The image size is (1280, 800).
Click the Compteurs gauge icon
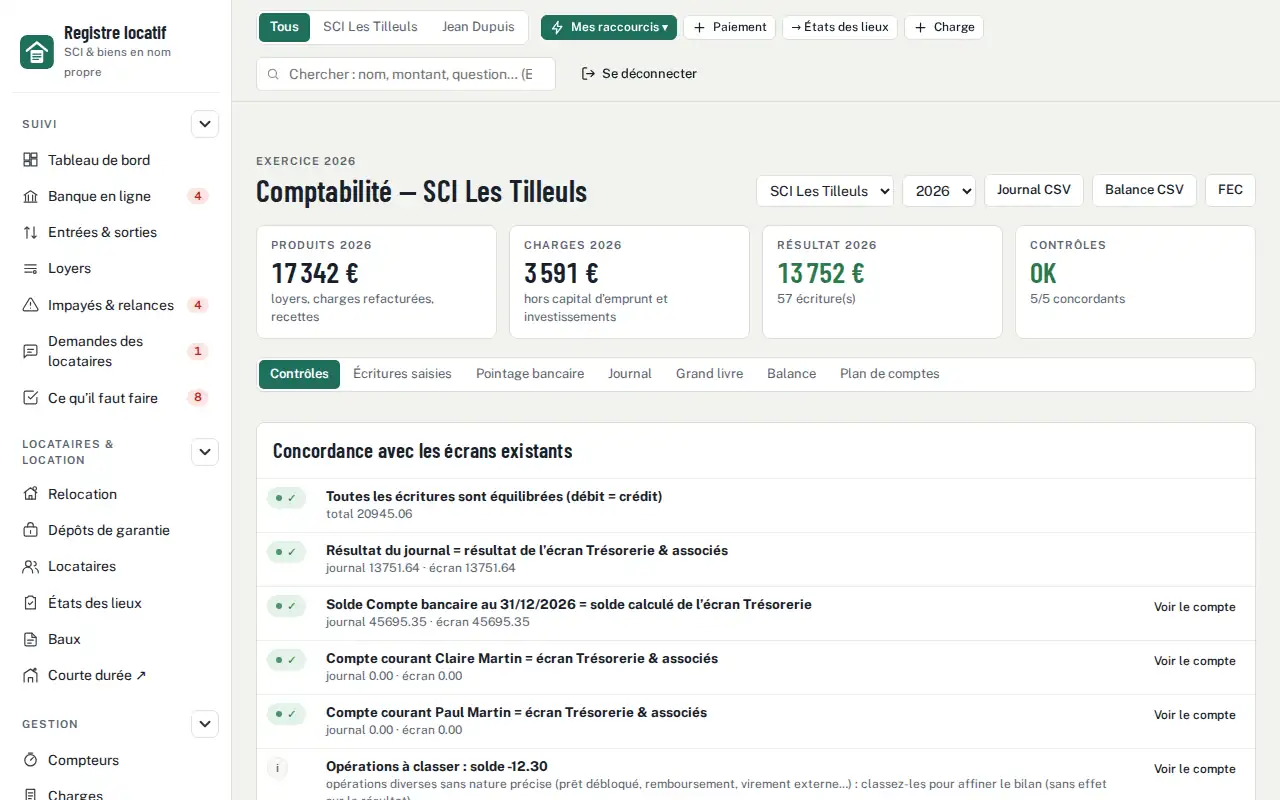pyautogui.click(x=30, y=760)
